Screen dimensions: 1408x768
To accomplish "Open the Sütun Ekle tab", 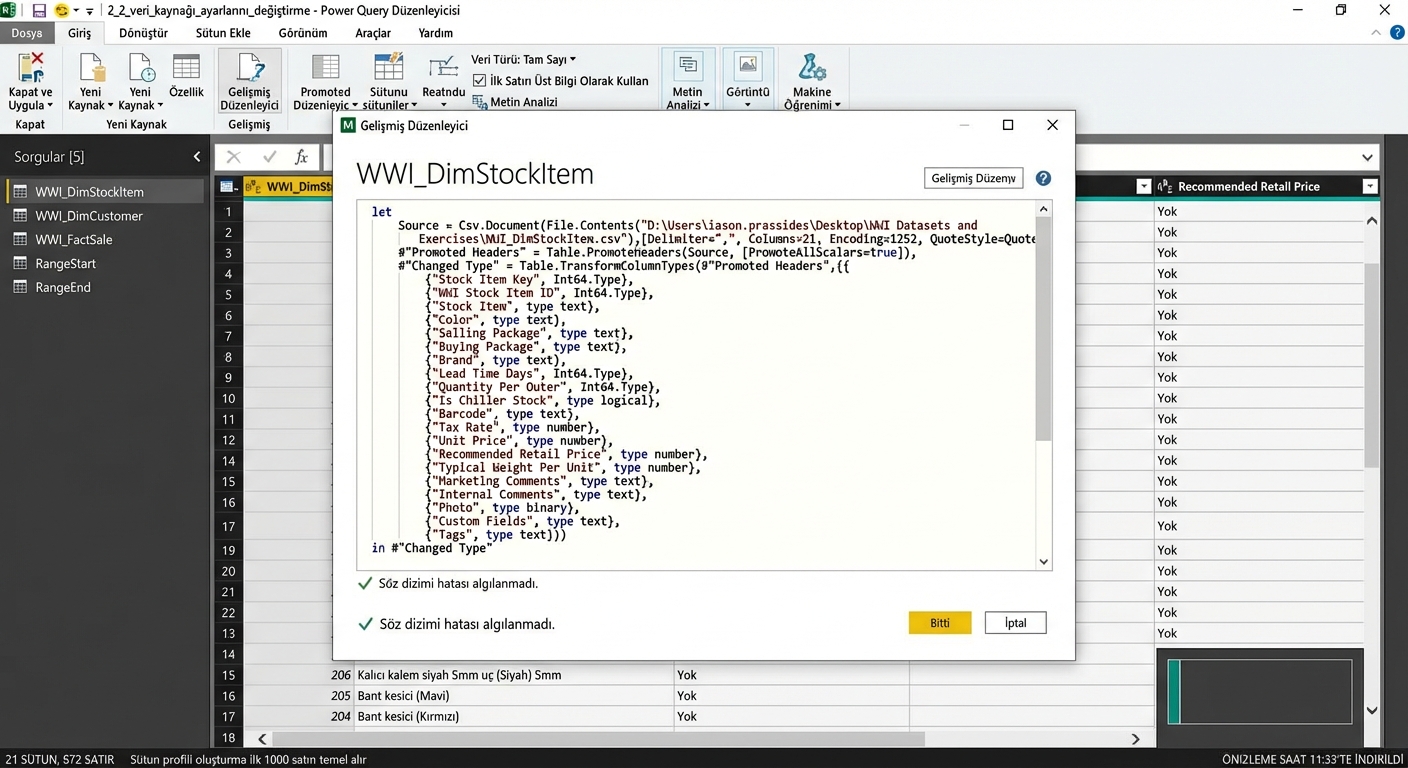I will (223, 33).
